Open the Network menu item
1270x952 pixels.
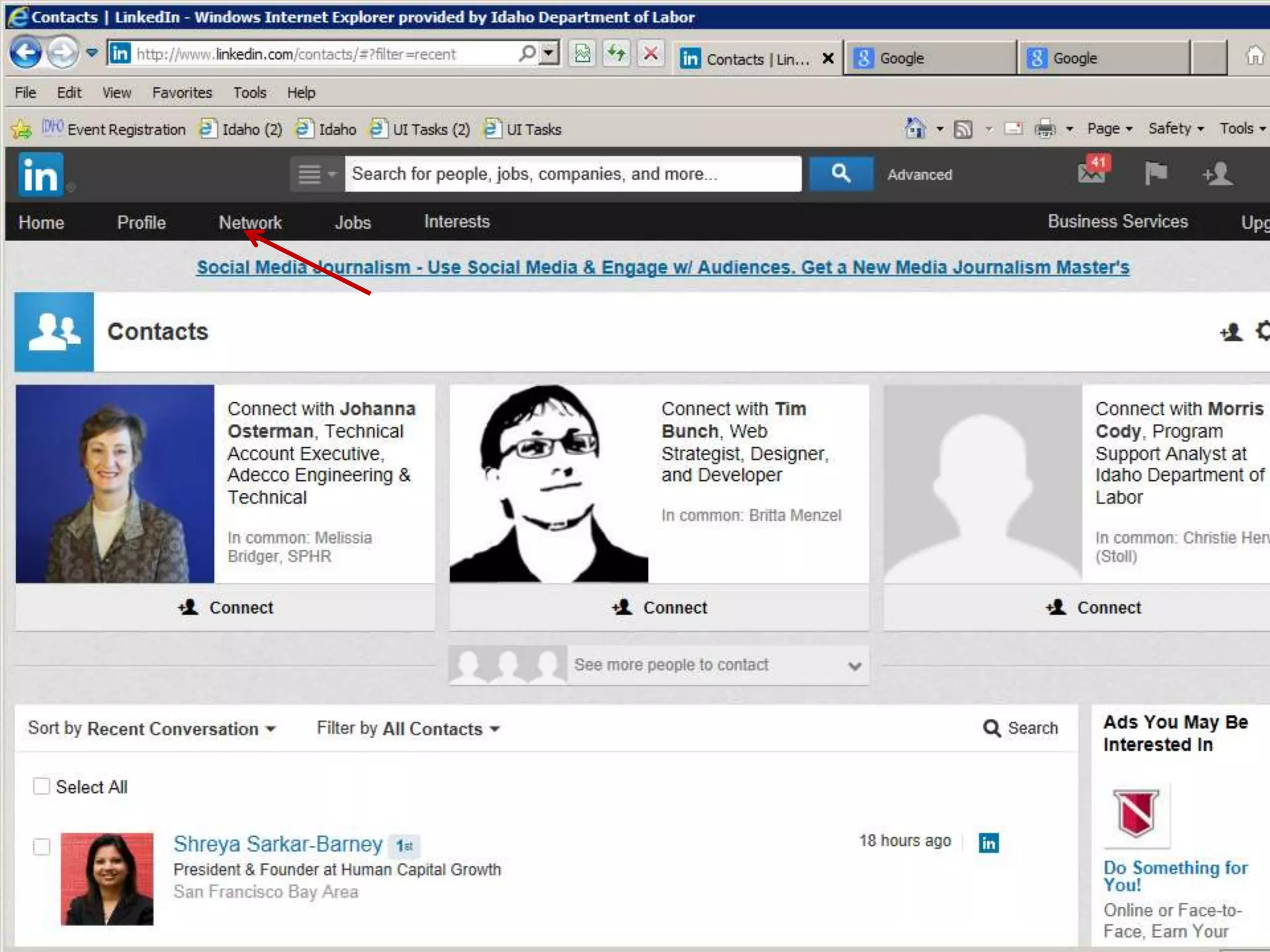tap(250, 223)
